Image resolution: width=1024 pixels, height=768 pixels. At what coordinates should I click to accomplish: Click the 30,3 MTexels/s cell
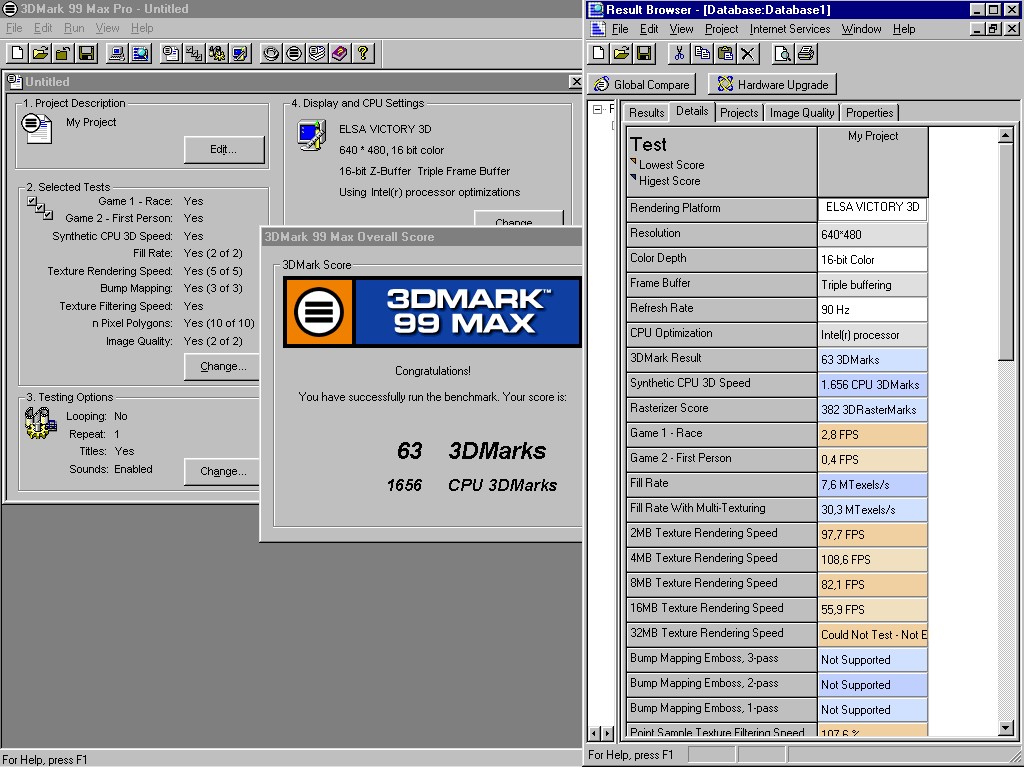tap(872, 510)
